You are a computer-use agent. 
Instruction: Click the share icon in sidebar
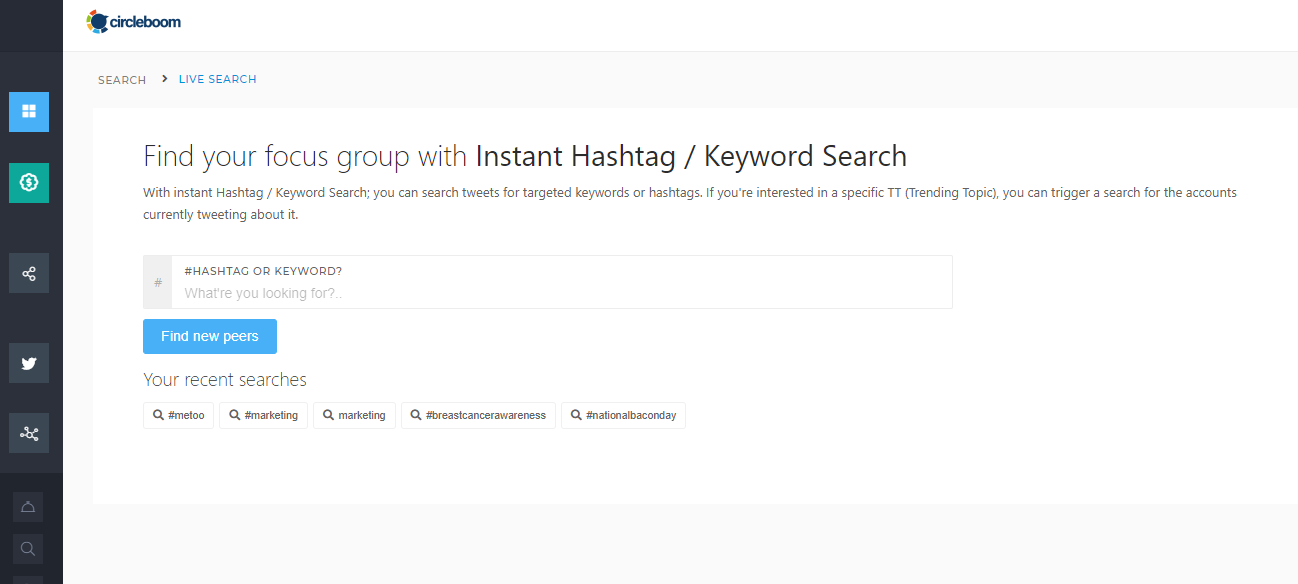click(x=29, y=273)
